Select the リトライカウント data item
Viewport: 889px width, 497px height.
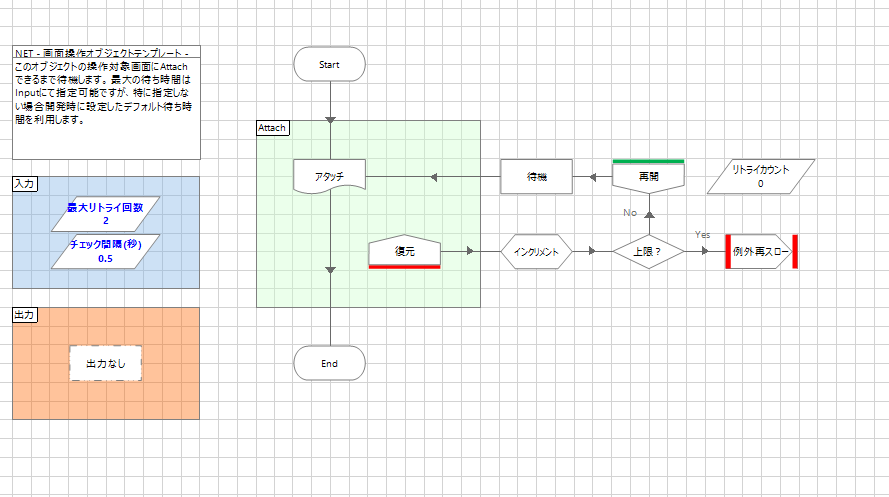click(x=760, y=177)
